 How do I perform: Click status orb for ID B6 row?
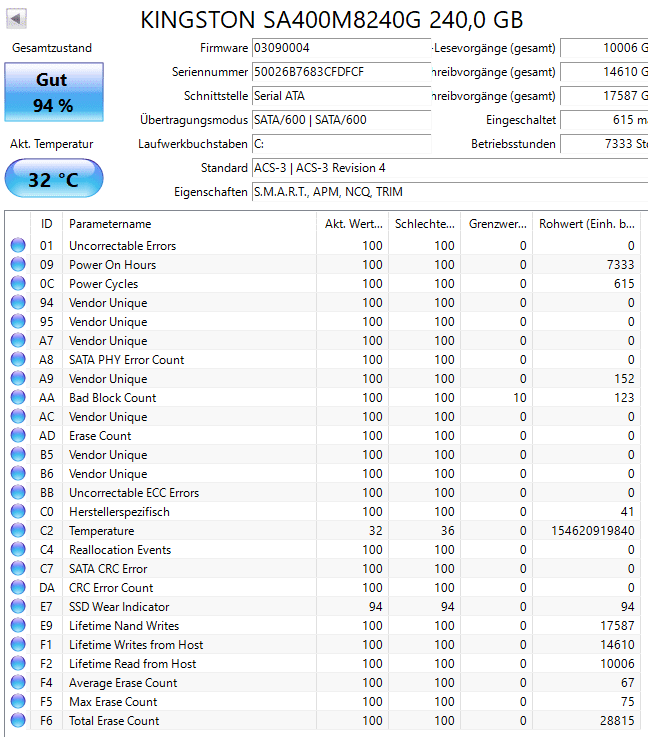[18, 473]
